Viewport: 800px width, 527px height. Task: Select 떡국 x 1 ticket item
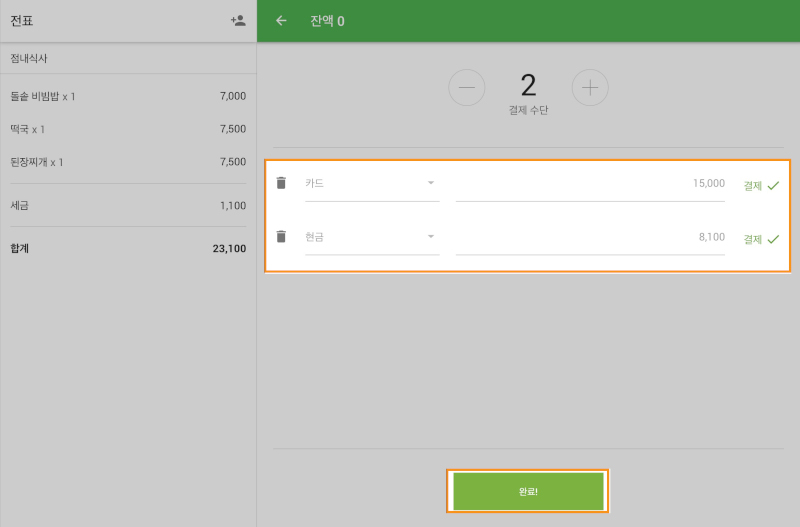(127, 129)
